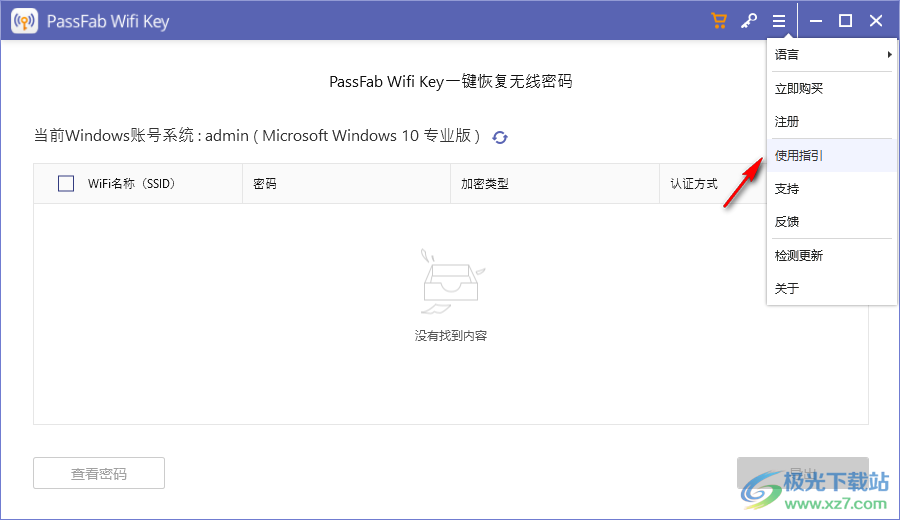The height and width of the screenshot is (520, 900).
Task: Select 注册 in the dropdown menu
Action: coord(832,122)
